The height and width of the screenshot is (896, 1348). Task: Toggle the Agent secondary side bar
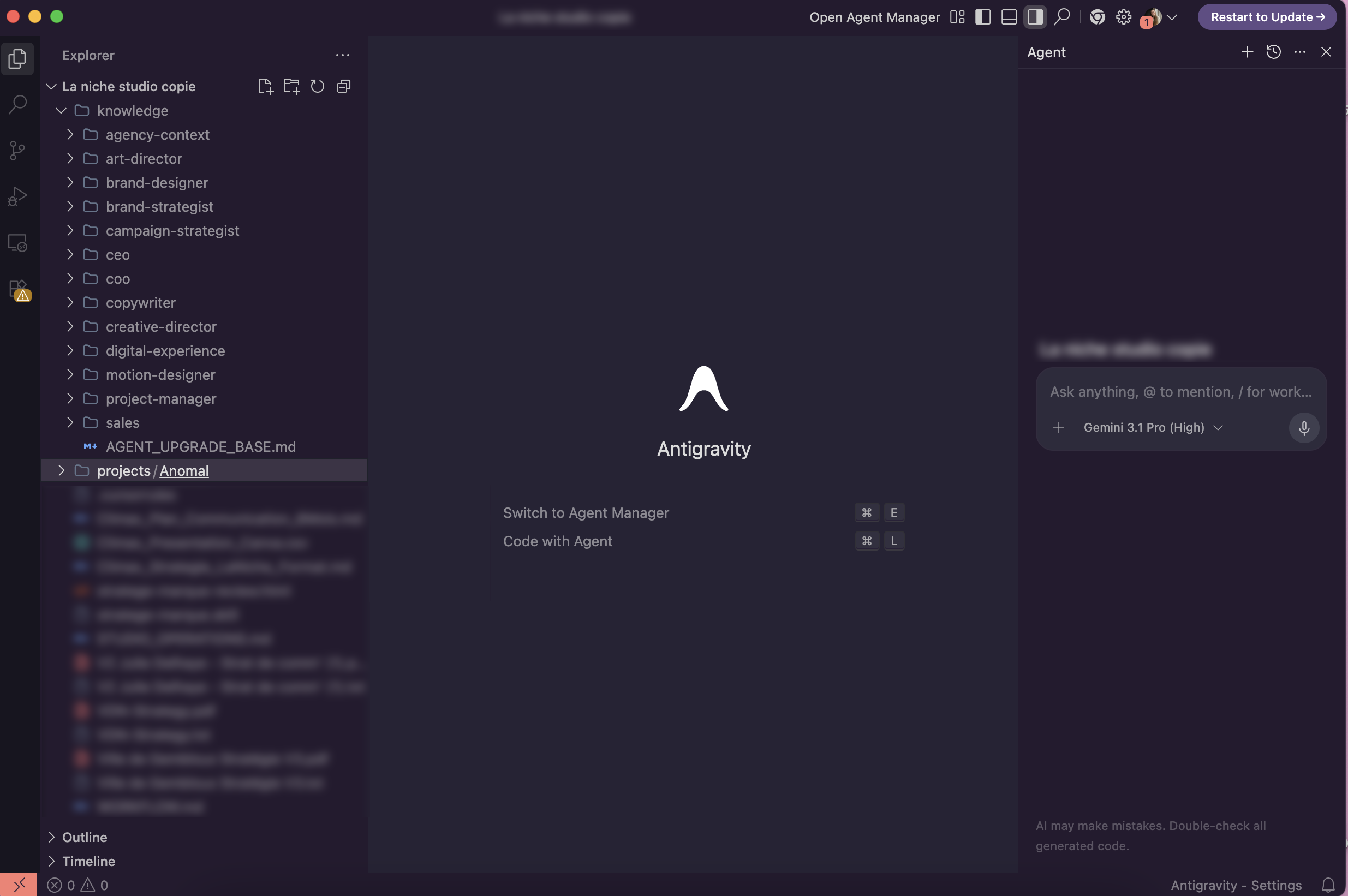[x=1035, y=17]
